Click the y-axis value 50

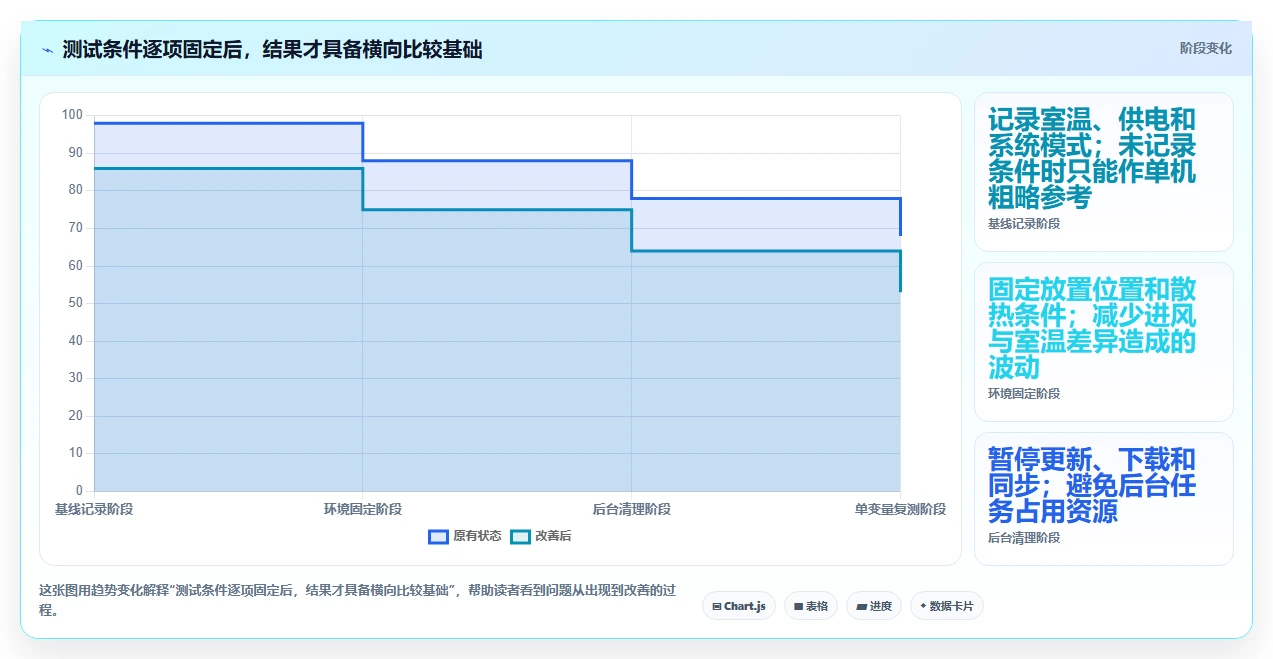pos(76,303)
